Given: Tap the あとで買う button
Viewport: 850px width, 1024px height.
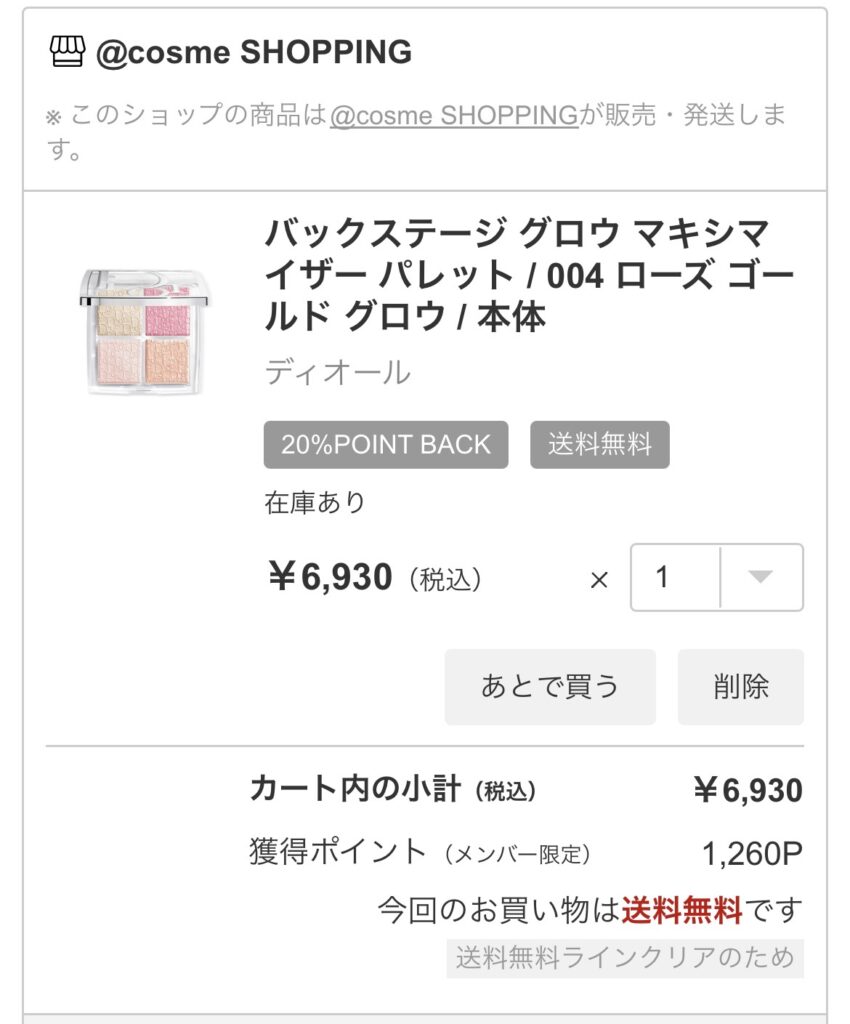Looking at the screenshot, I should (x=550, y=687).
